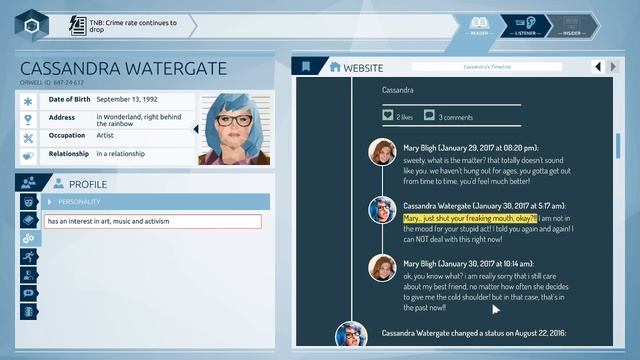
Task: Click 'Cassandra Watergate changed a status' line
Action: [474, 333]
